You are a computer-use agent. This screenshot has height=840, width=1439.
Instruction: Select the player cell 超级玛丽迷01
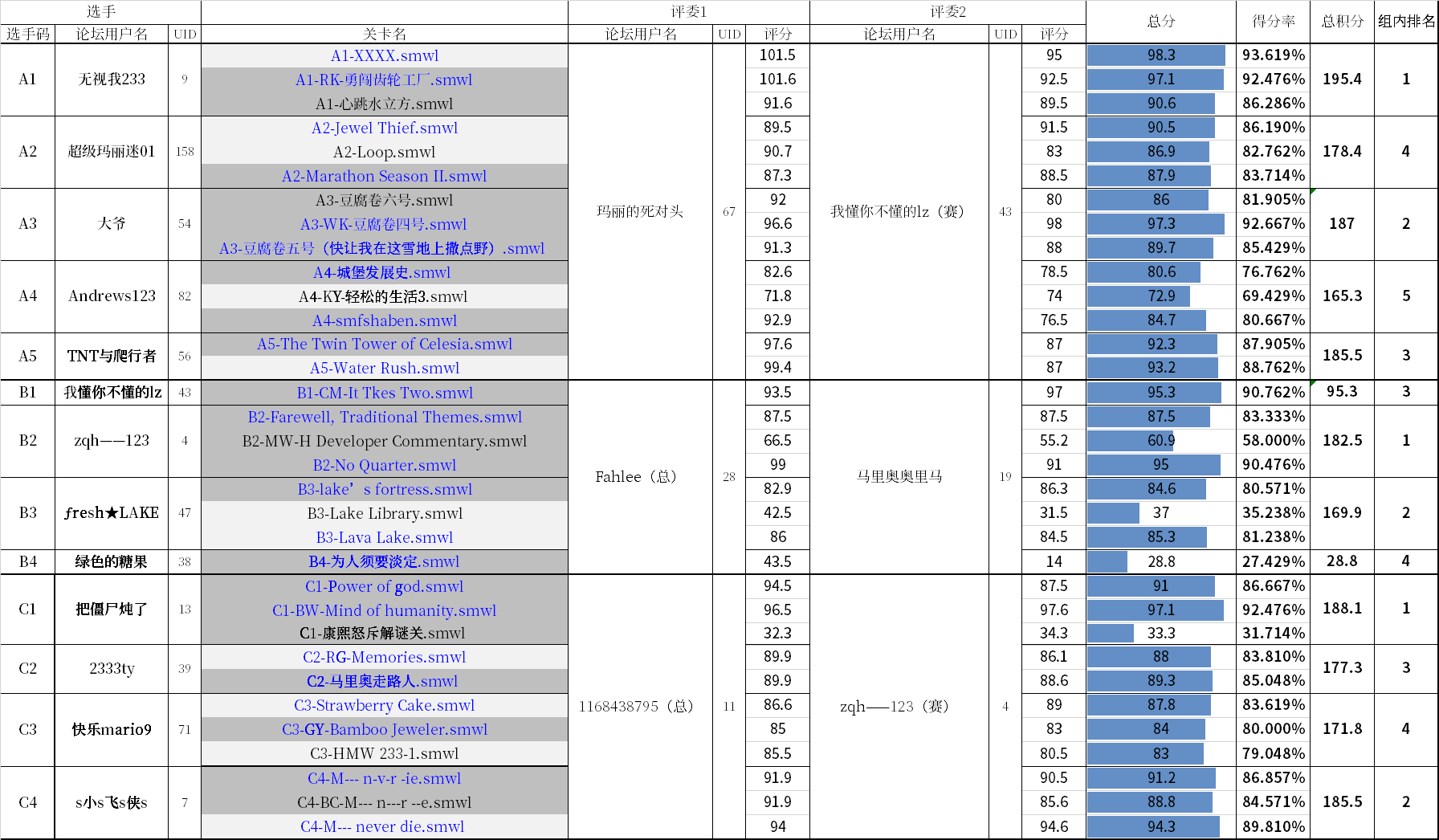tap(112, 152)
